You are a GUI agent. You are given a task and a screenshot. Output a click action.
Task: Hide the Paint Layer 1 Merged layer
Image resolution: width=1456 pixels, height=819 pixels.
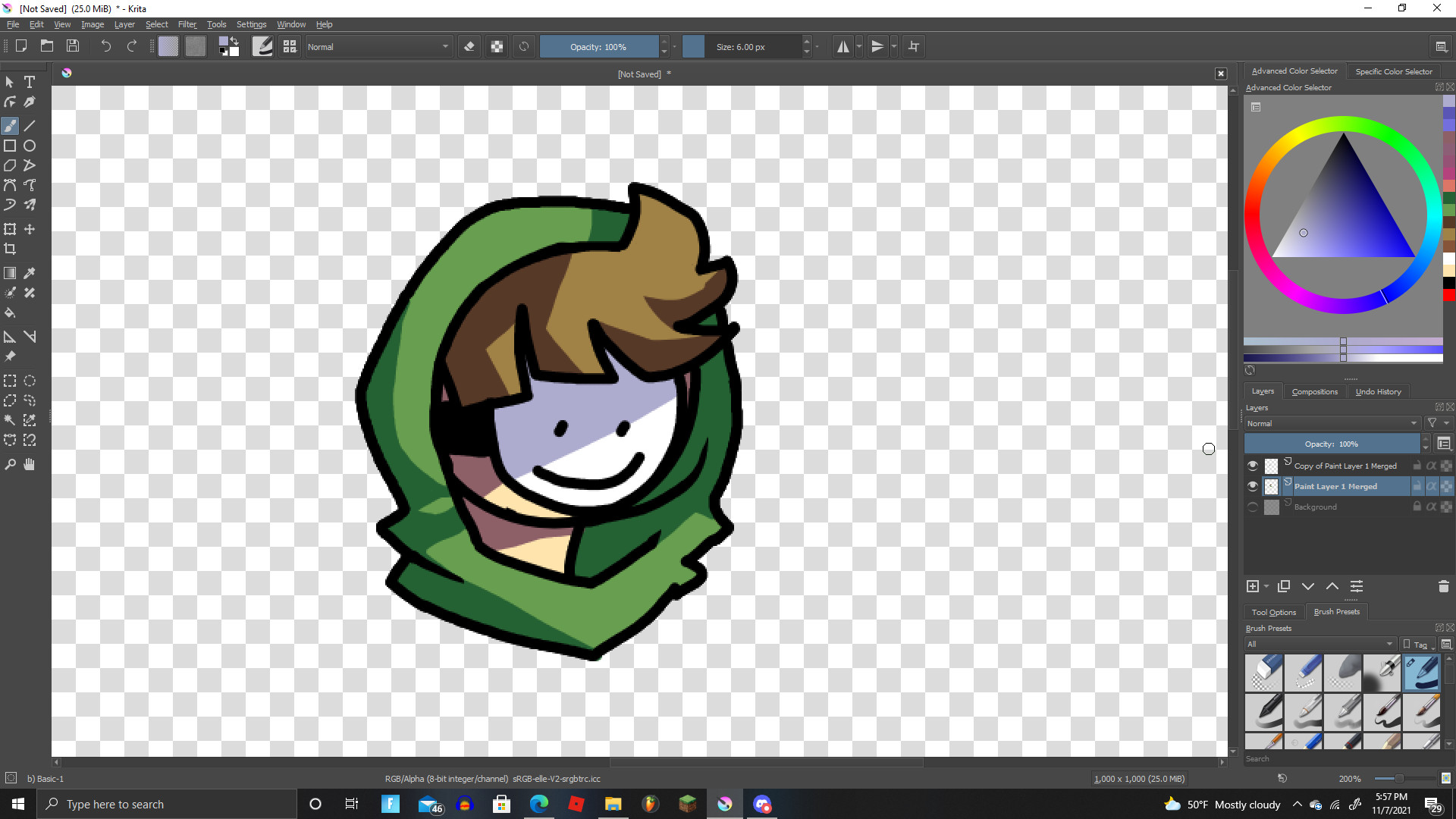pyautogui.click(x=1253, y=486)
